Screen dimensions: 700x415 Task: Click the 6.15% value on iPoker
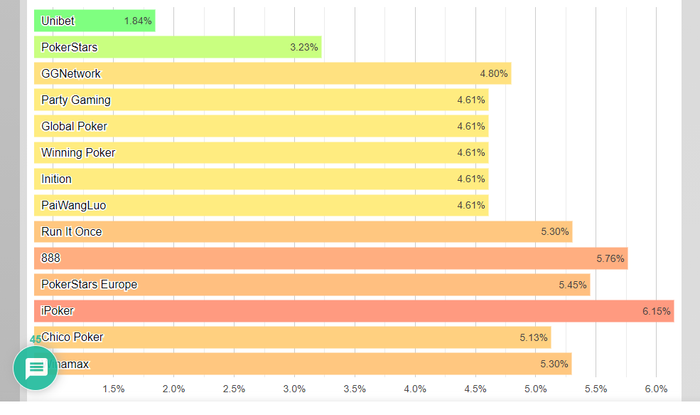tap(656, 312)
